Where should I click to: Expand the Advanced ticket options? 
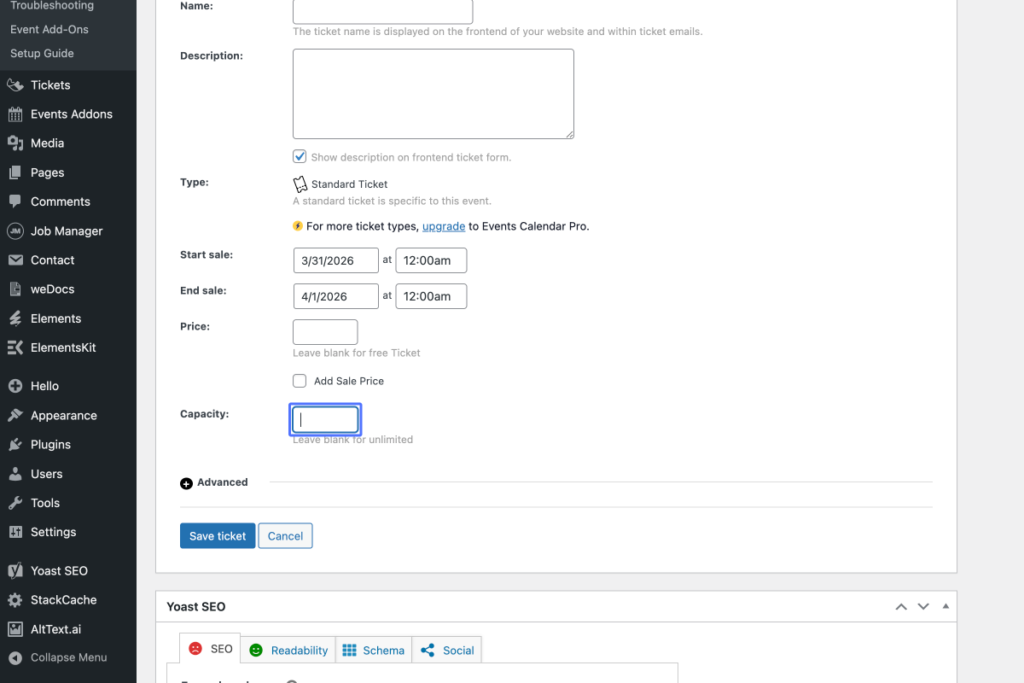click(x=214, y=483)
